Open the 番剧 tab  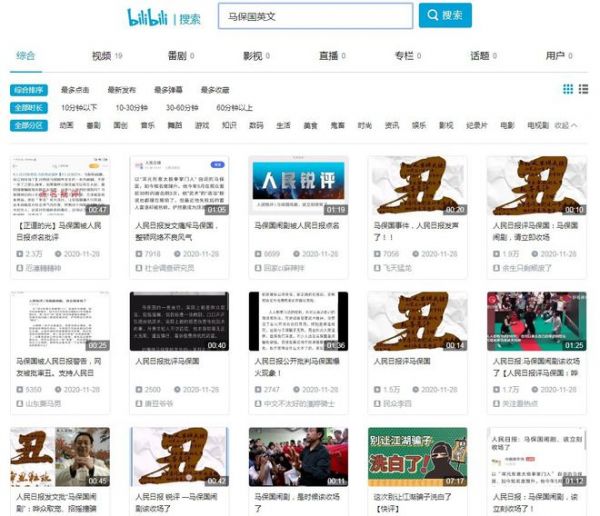tap(177, 56)
